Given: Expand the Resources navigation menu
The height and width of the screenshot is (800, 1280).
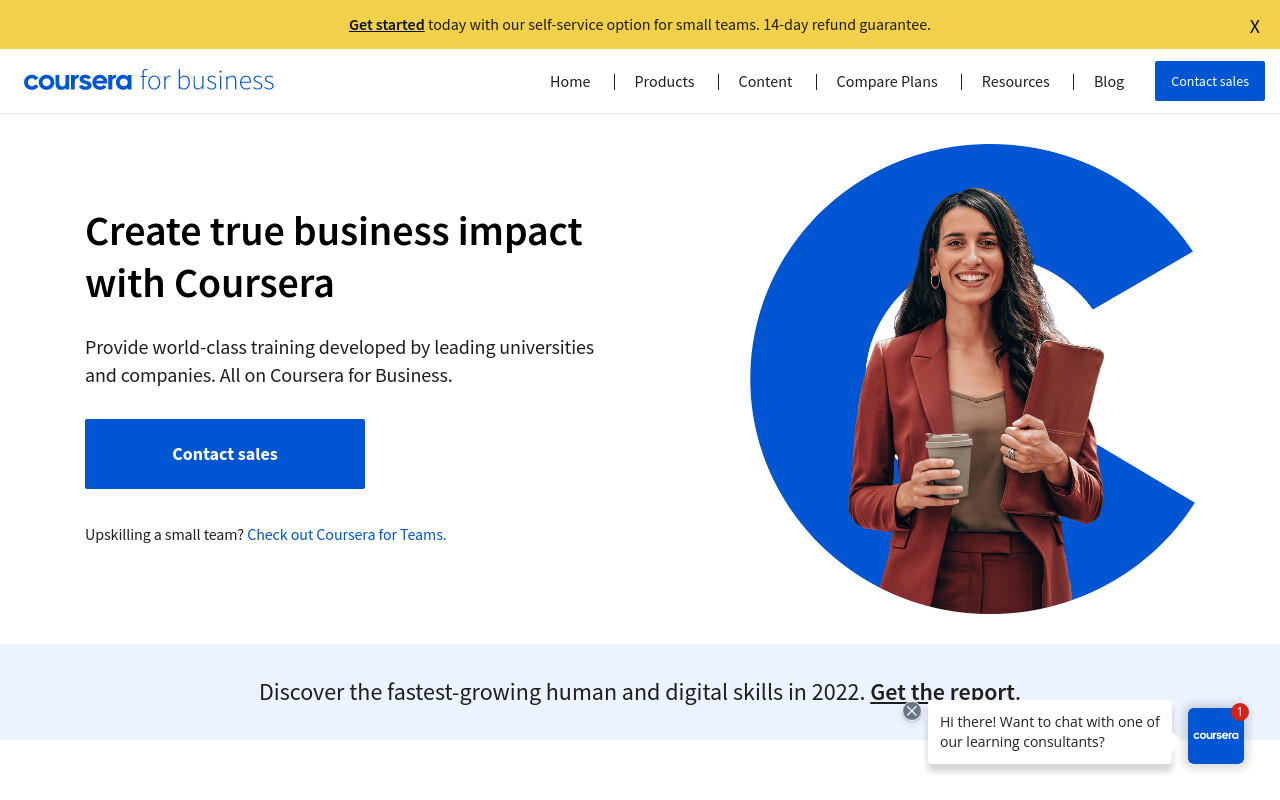Looking at the screenshot, I should pos(1015,81).
